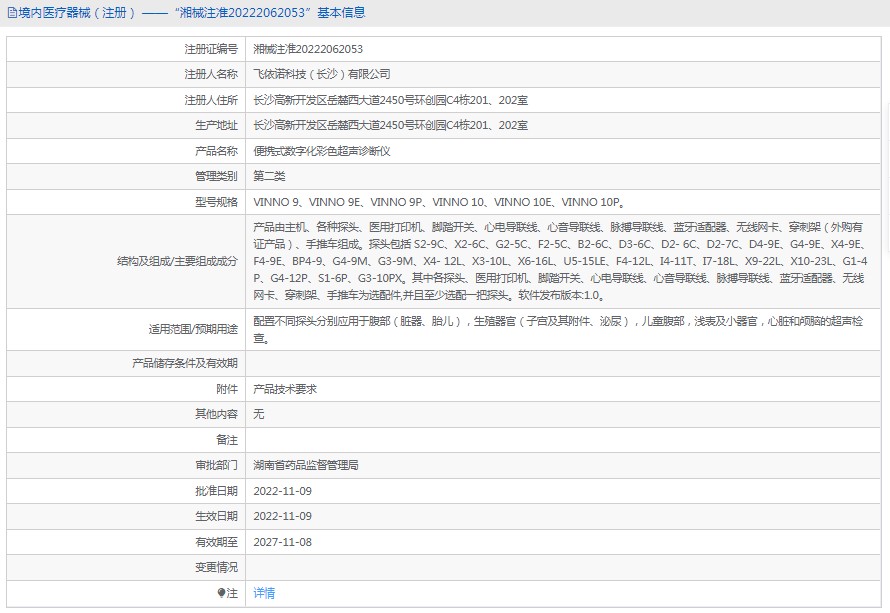Click the 变更情况 row label
Image resolution: width=890 pixels, height=613 pixels.
click(216, 568)
